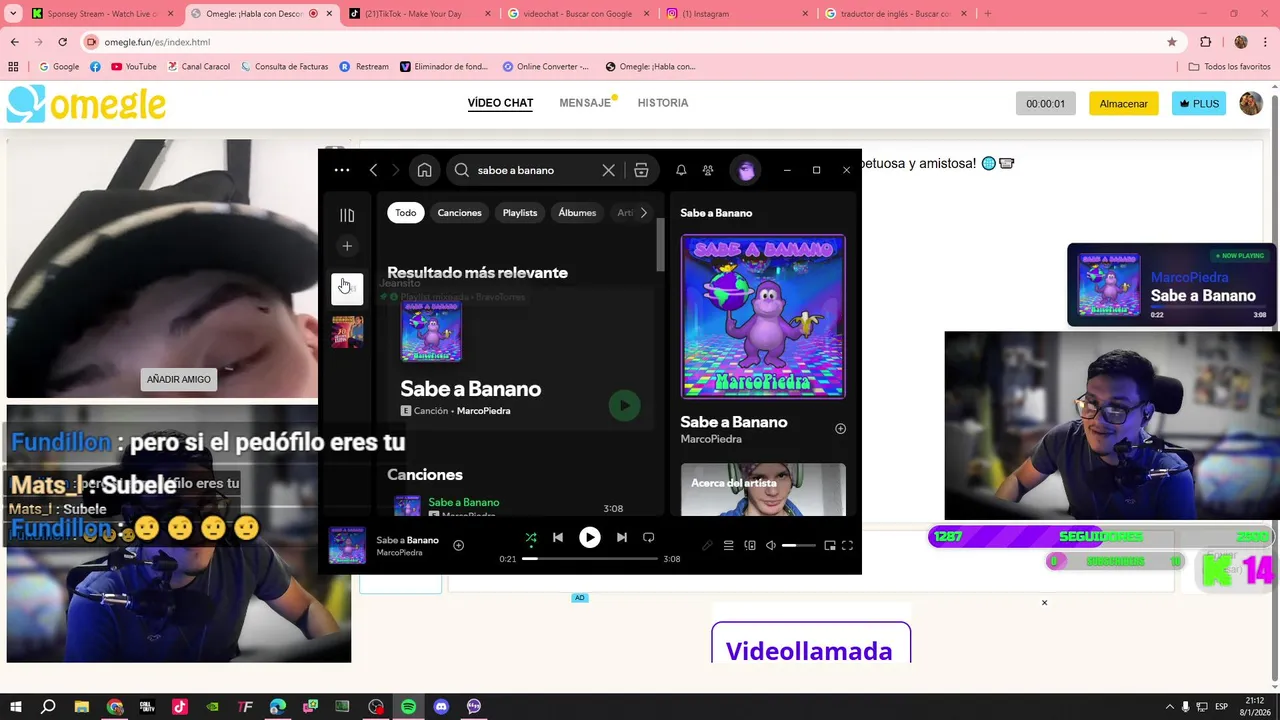Open Chrome extensions puzzle icon
The width and height of the screenshot is (1280, 720).
(1205, 42)
